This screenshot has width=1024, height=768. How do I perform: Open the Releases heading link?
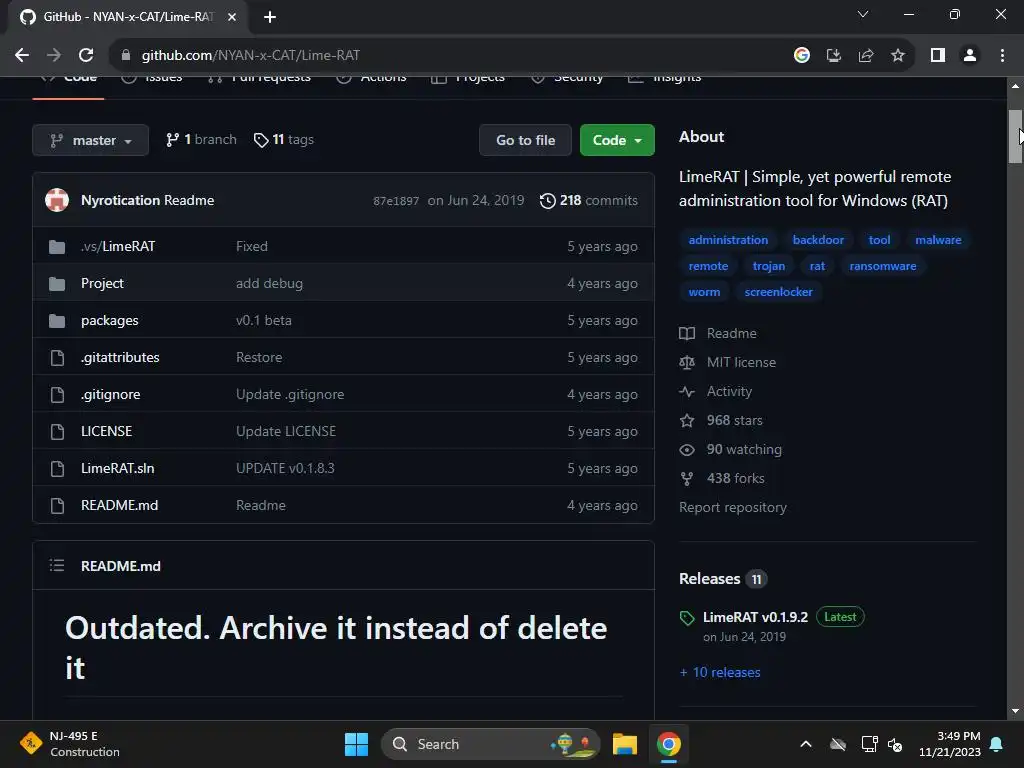723,579
